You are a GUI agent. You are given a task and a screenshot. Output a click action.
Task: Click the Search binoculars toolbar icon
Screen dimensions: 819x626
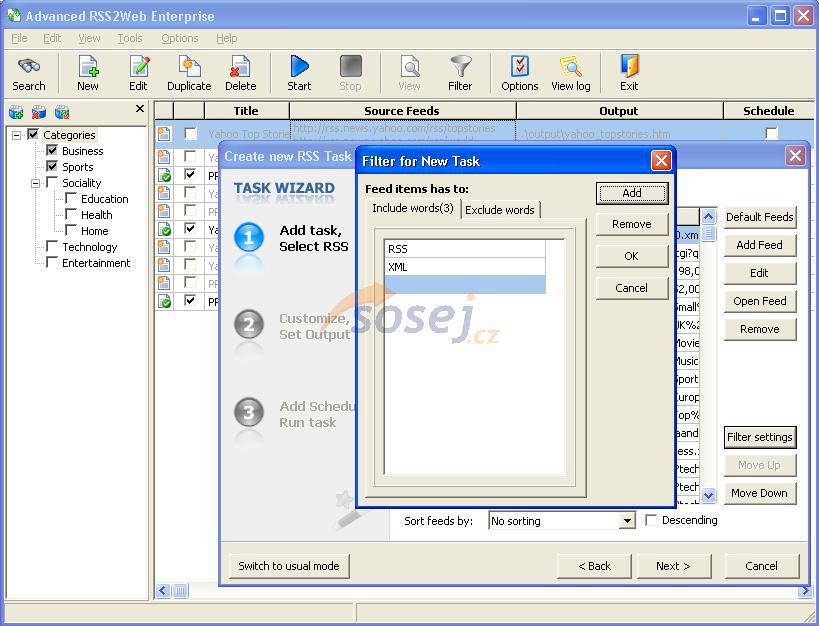click(x=29, y=67)
